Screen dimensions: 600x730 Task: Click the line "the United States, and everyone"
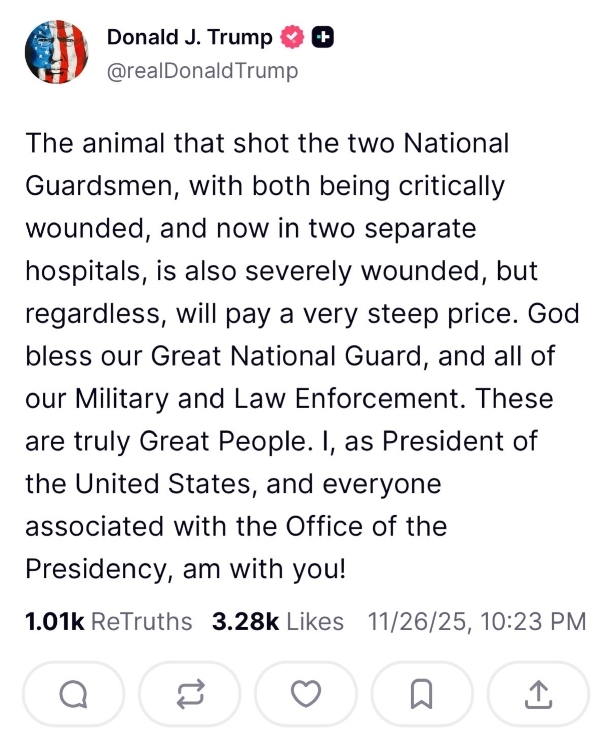pos(232,483)
